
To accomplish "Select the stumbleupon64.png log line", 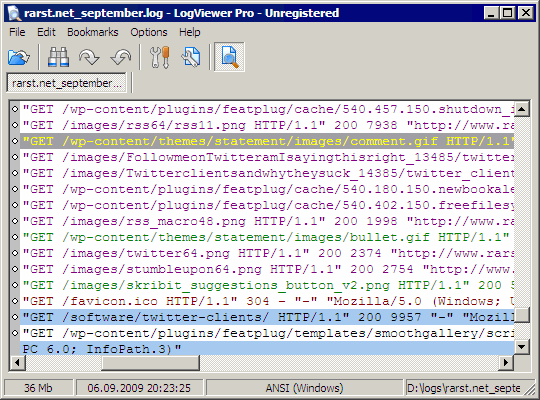I will coord(267,269).
